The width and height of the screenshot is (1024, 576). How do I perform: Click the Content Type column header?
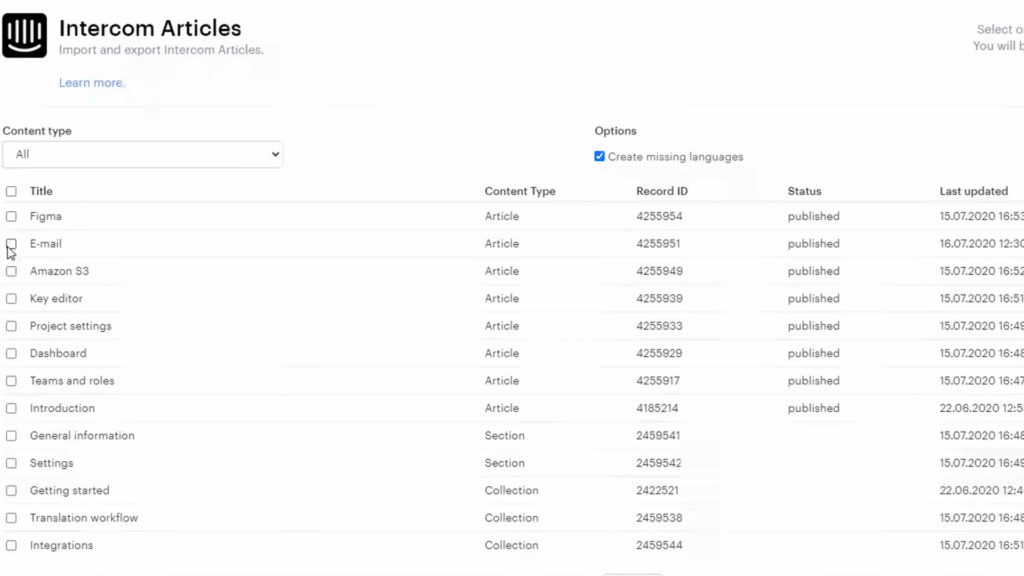pos(520,191)
